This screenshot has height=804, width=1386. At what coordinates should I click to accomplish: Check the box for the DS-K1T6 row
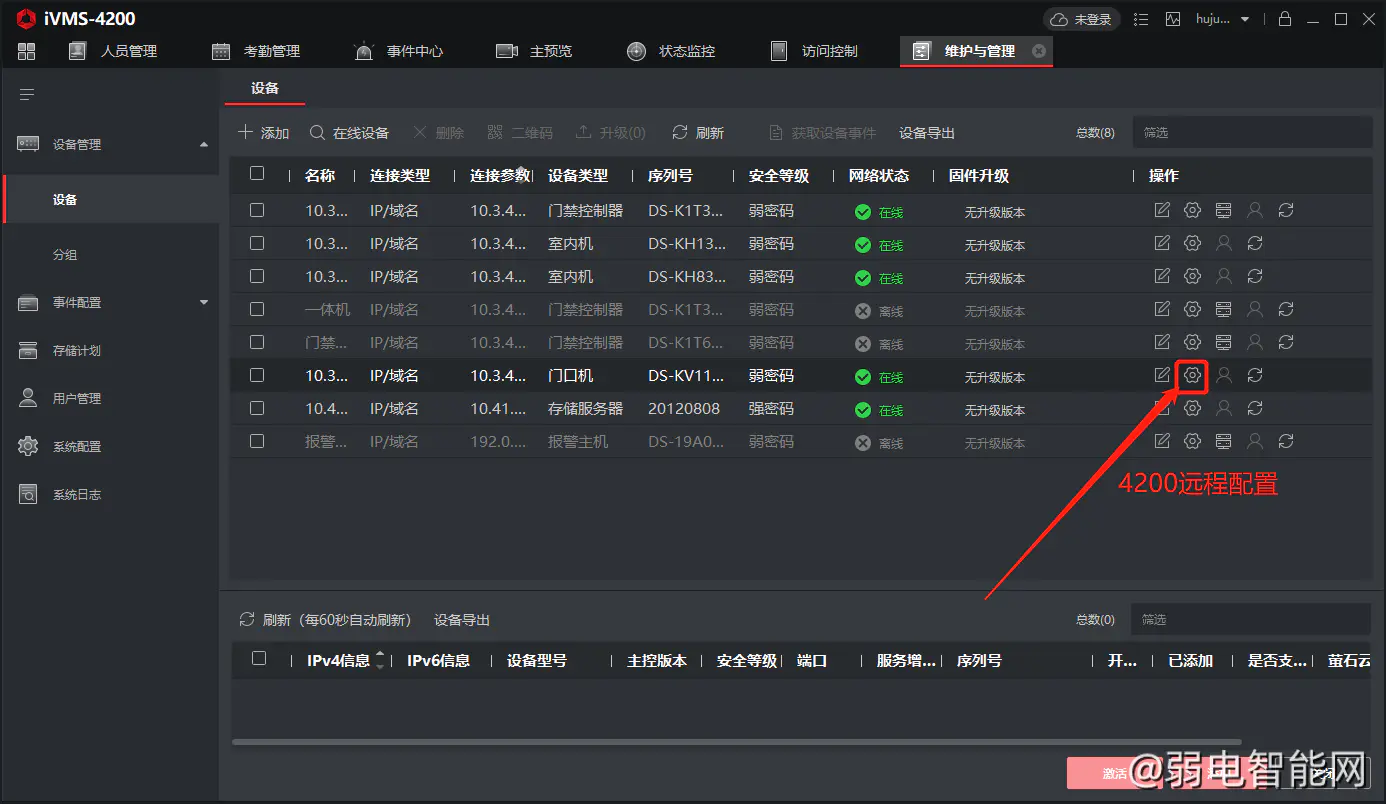(x=257, y=342)
